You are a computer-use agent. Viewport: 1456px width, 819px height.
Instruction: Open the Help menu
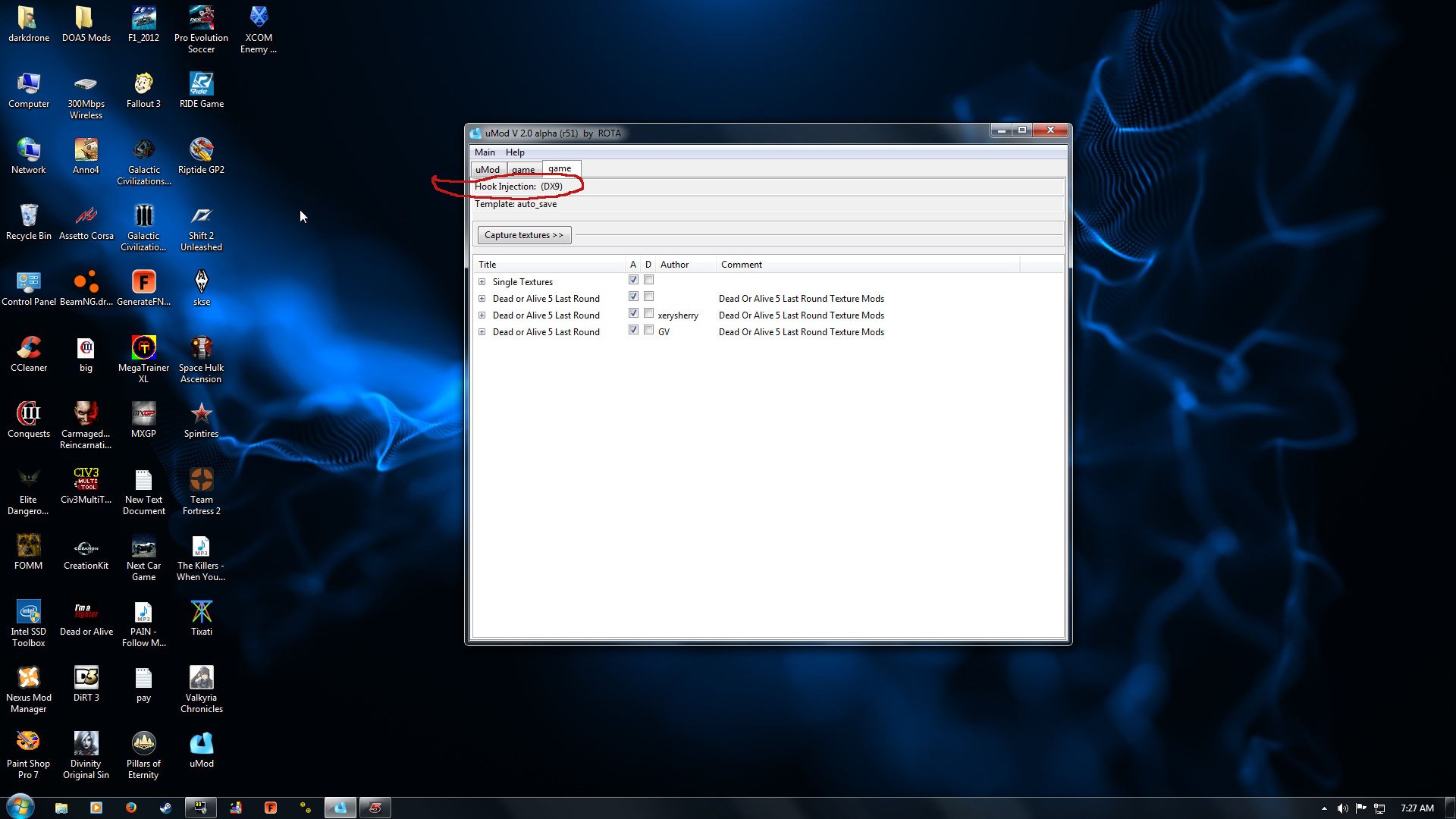515,152
